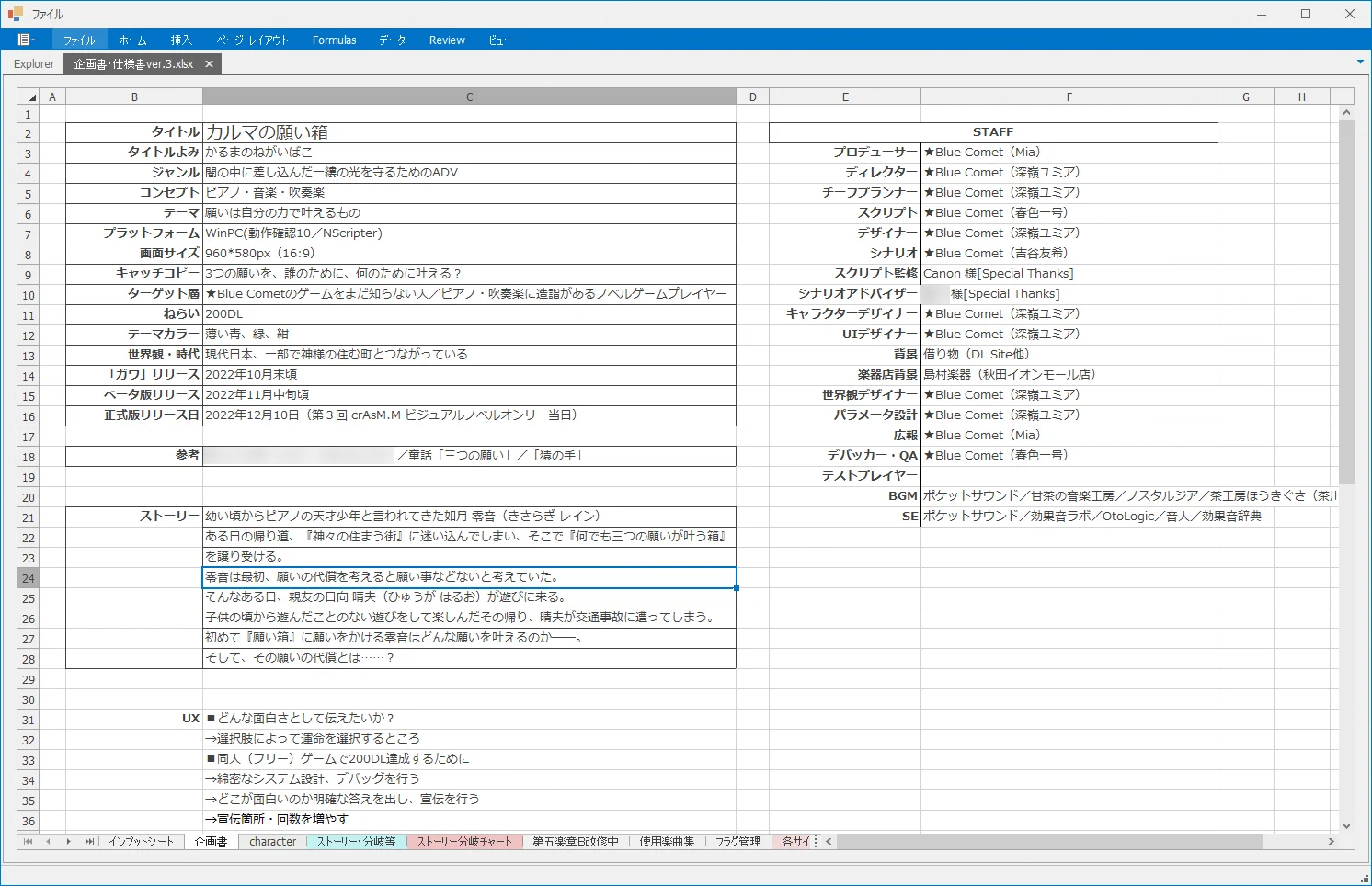The image size is (1372, 886).
Task: Select the cell reading 薄い青、緑、紺
Action: (470, 335)
